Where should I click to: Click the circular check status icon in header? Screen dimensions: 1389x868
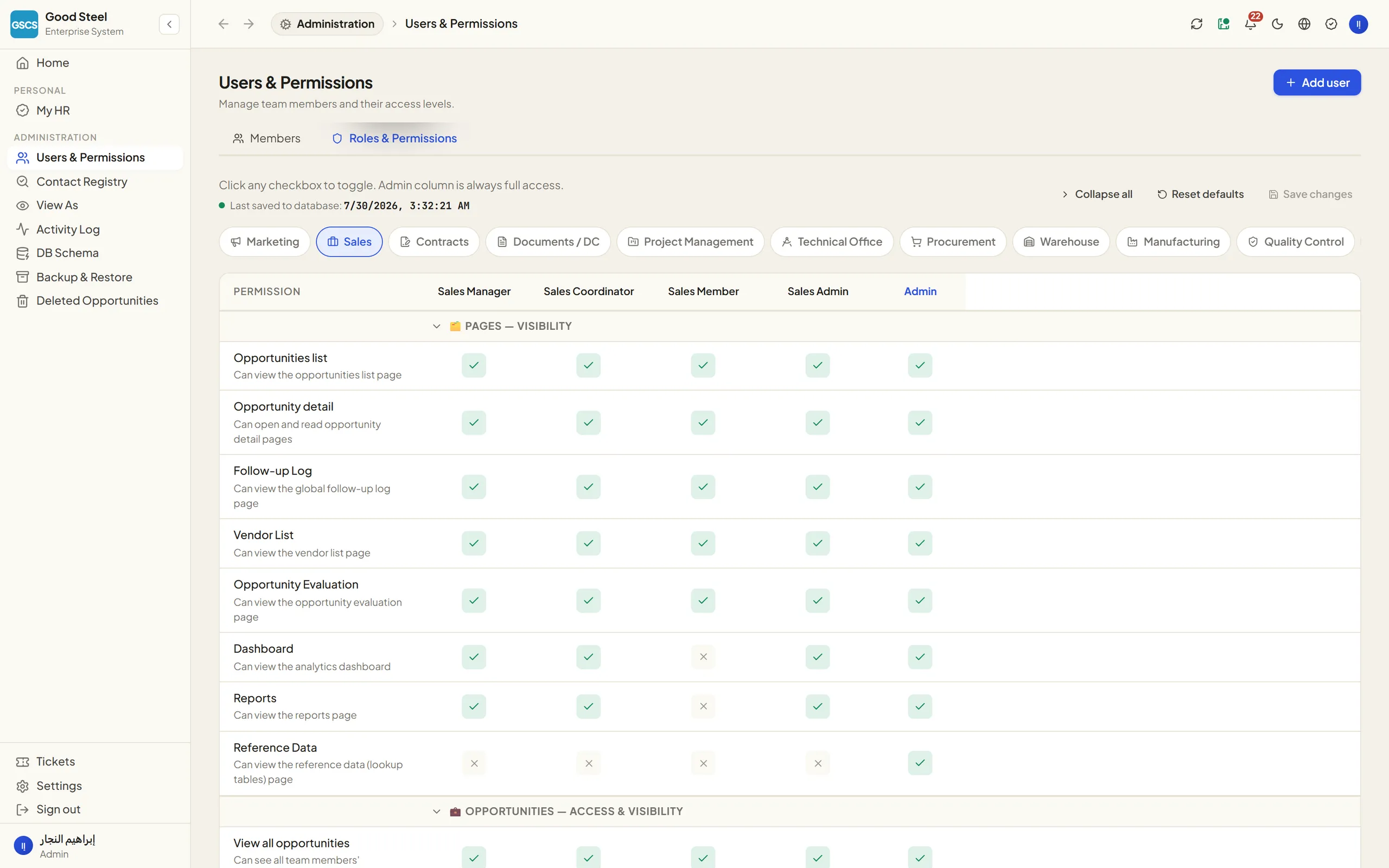point(1331,24)
